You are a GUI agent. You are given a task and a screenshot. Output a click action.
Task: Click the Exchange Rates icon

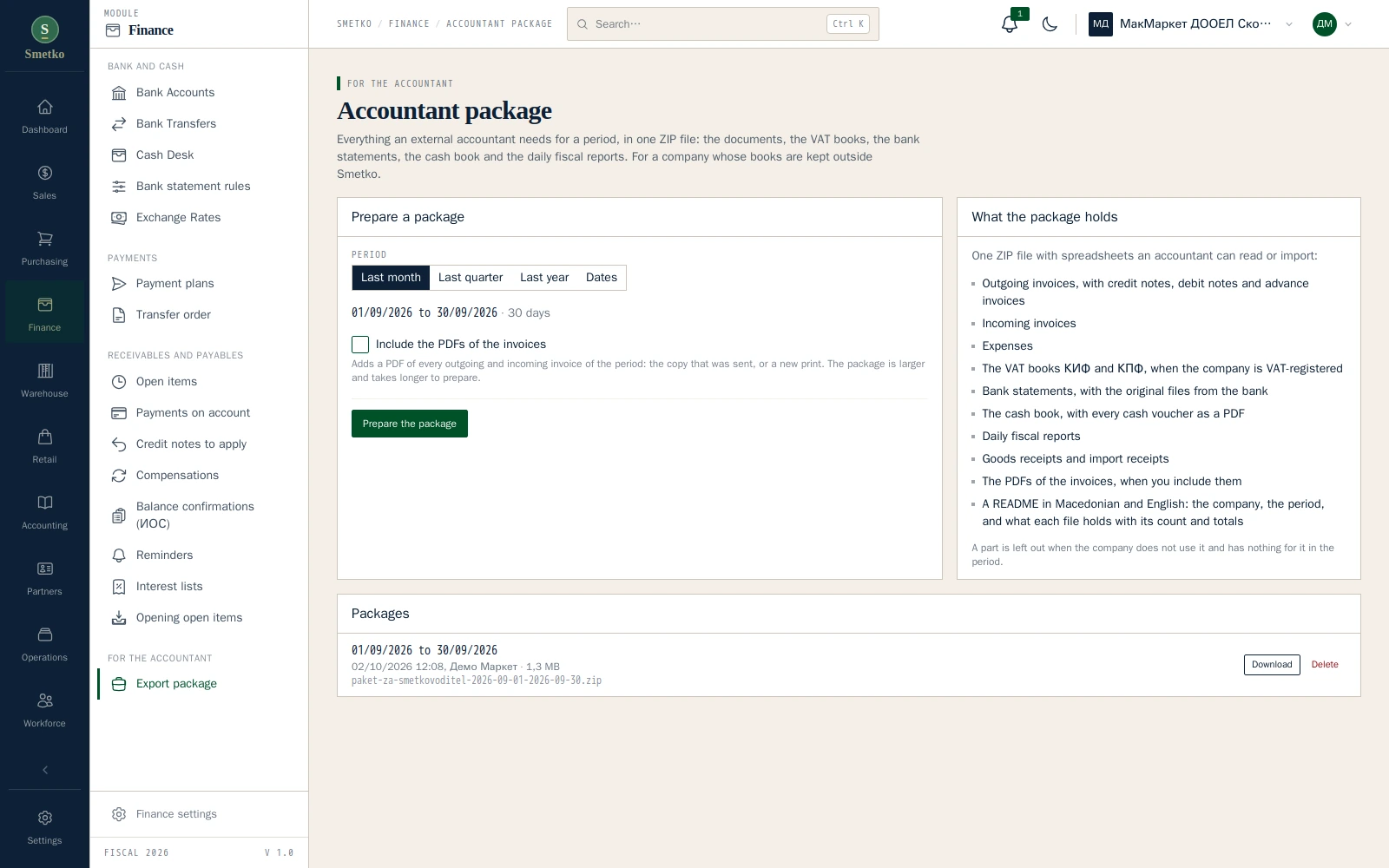tap(119, 218)
